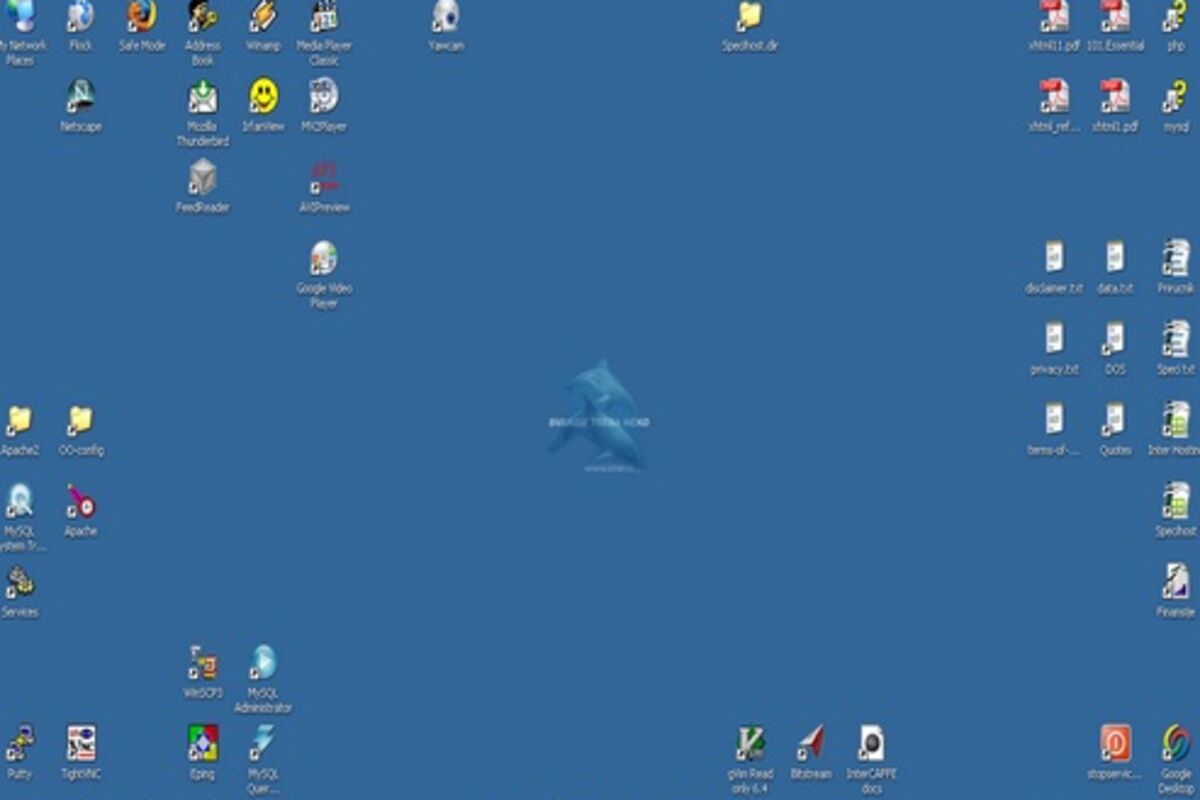This screenshot has width=1200, height=800.
Task: Select the Winamp desktop icon
Action: coord(263,17)
